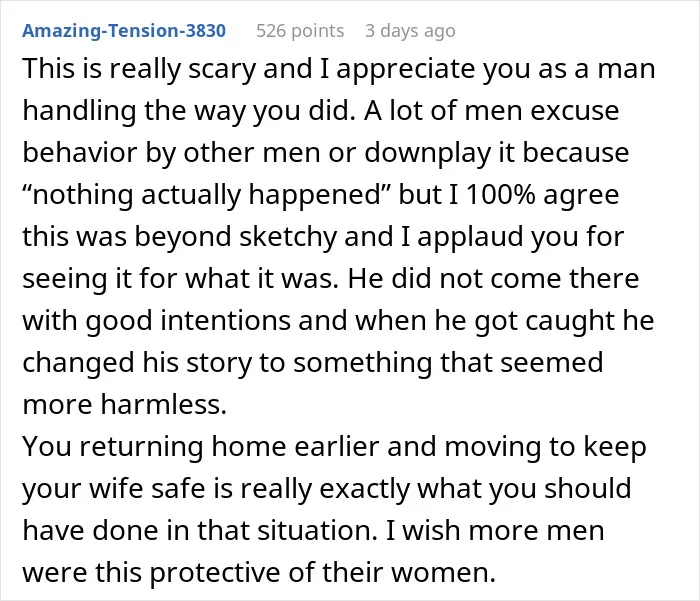Click the phrase 'downplay it because'
700x601 pixels.
pyautogui.click(x=496, y=153)
